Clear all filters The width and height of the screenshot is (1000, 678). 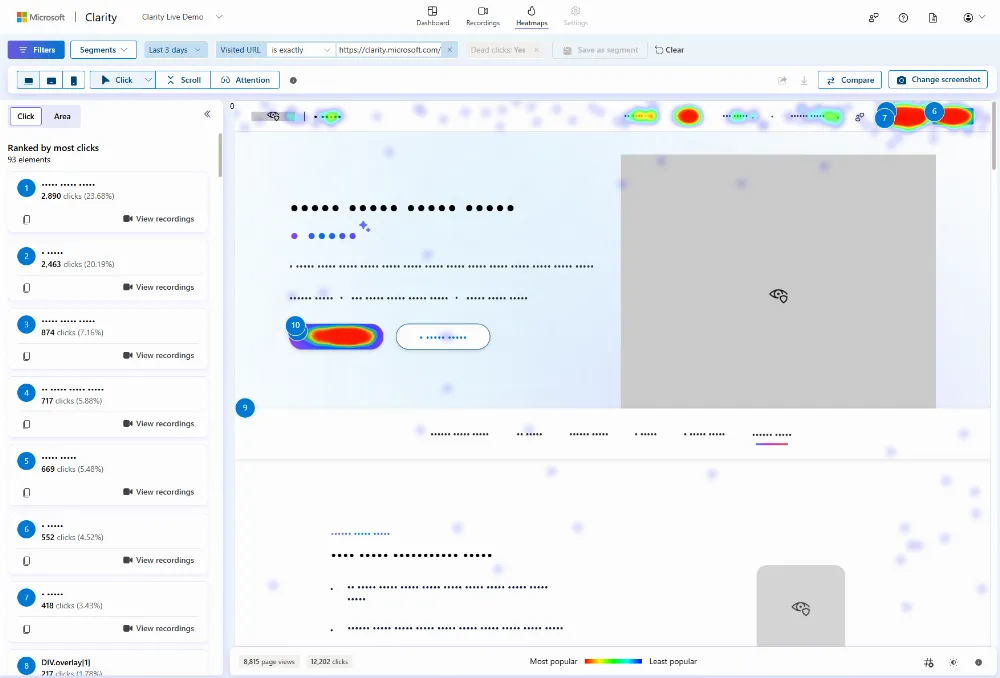coord(669,50)
